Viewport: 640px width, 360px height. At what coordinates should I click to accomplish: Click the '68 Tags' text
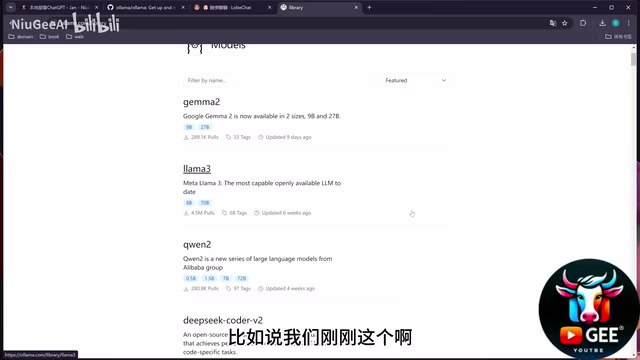coord(238,213)
